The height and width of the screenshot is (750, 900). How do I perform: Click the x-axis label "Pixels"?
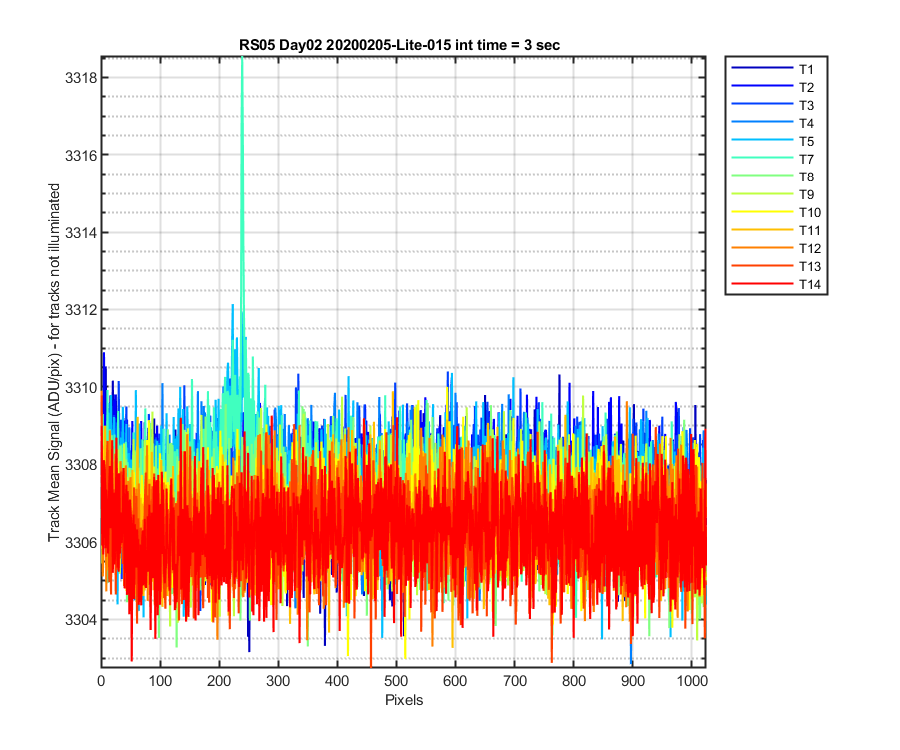click(x=404, y=700)
